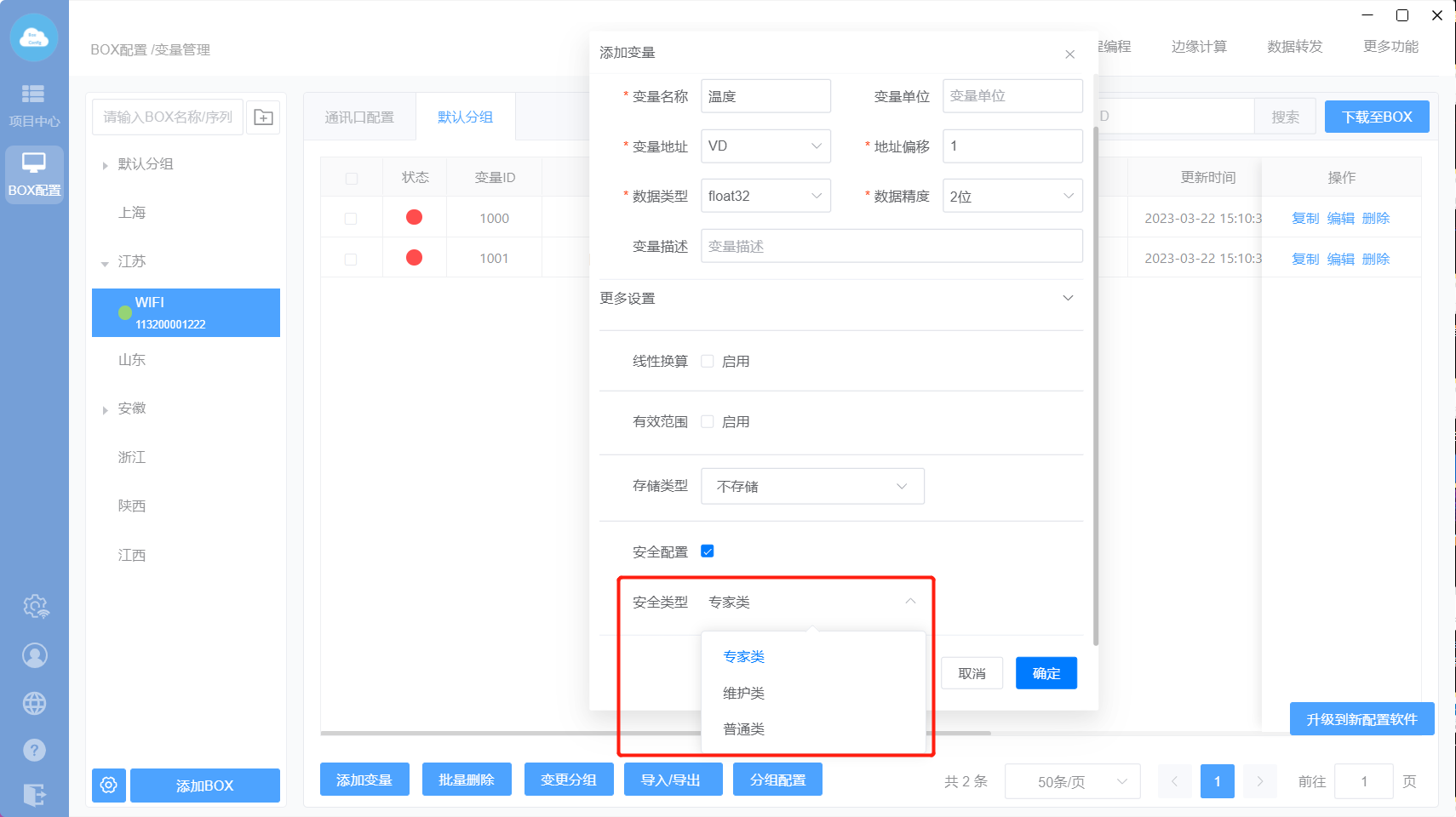Enable the 线性换算 checkbox
The height and width of the screenshot is (817, 1456).
point(708,361)
